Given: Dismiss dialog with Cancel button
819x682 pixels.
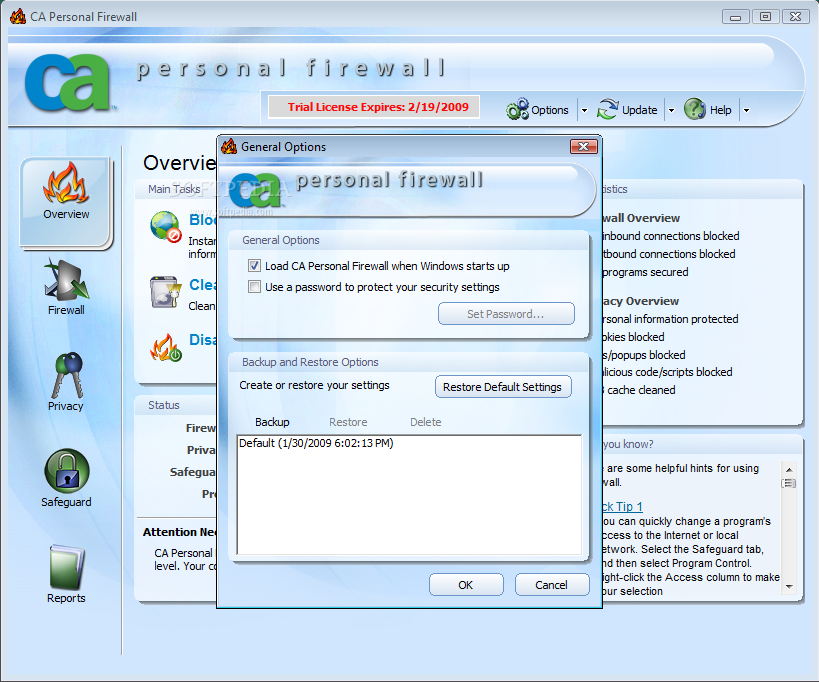Looking at the screenshot, I should (552, 585).
